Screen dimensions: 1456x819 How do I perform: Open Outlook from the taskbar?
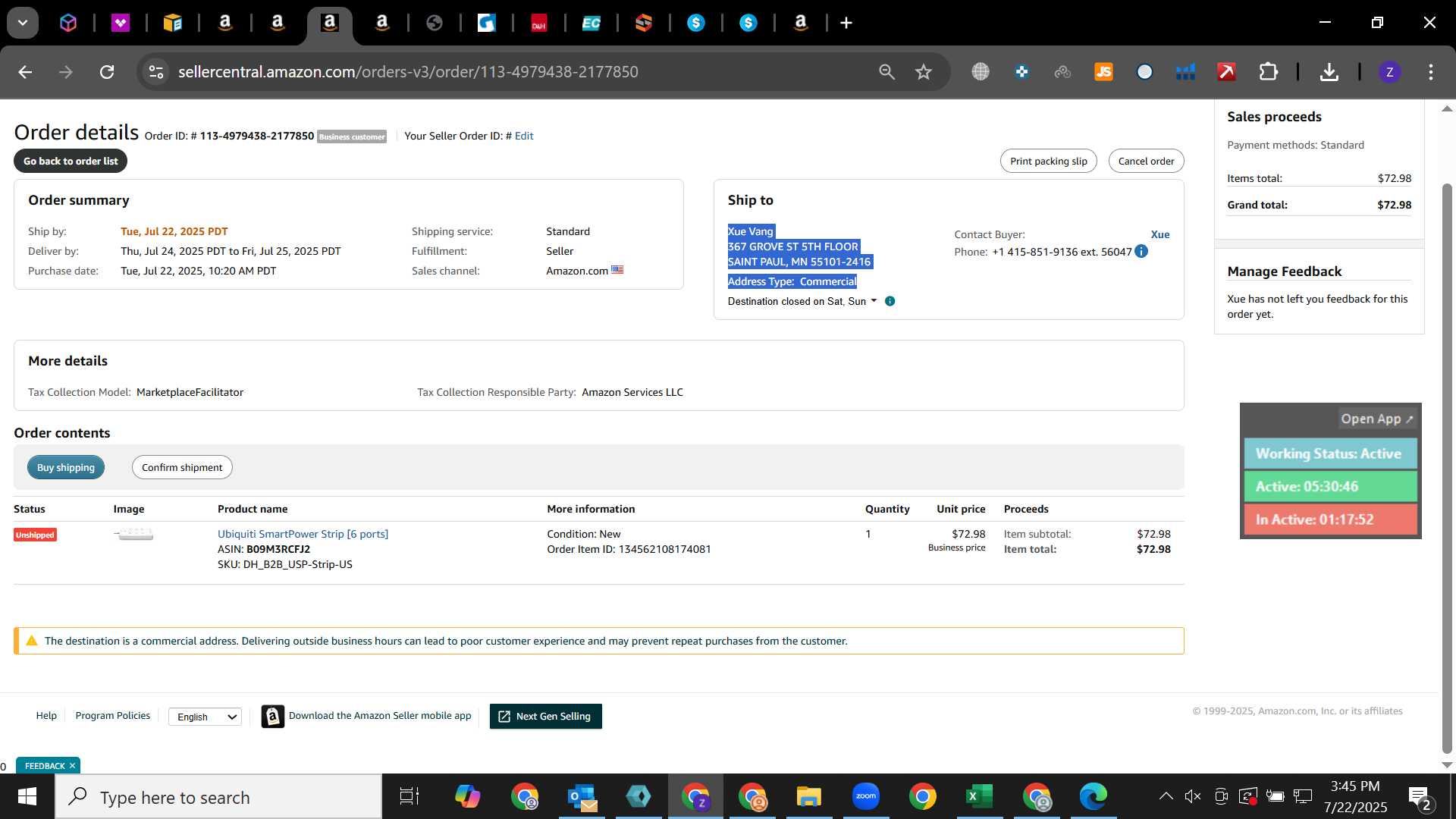coord(582,796)
